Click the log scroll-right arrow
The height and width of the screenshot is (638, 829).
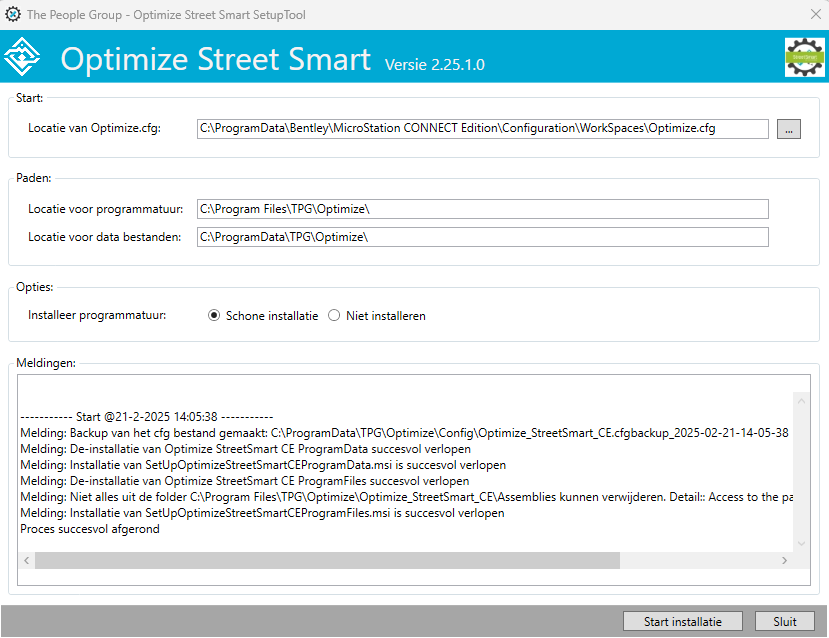coord(785,560)
